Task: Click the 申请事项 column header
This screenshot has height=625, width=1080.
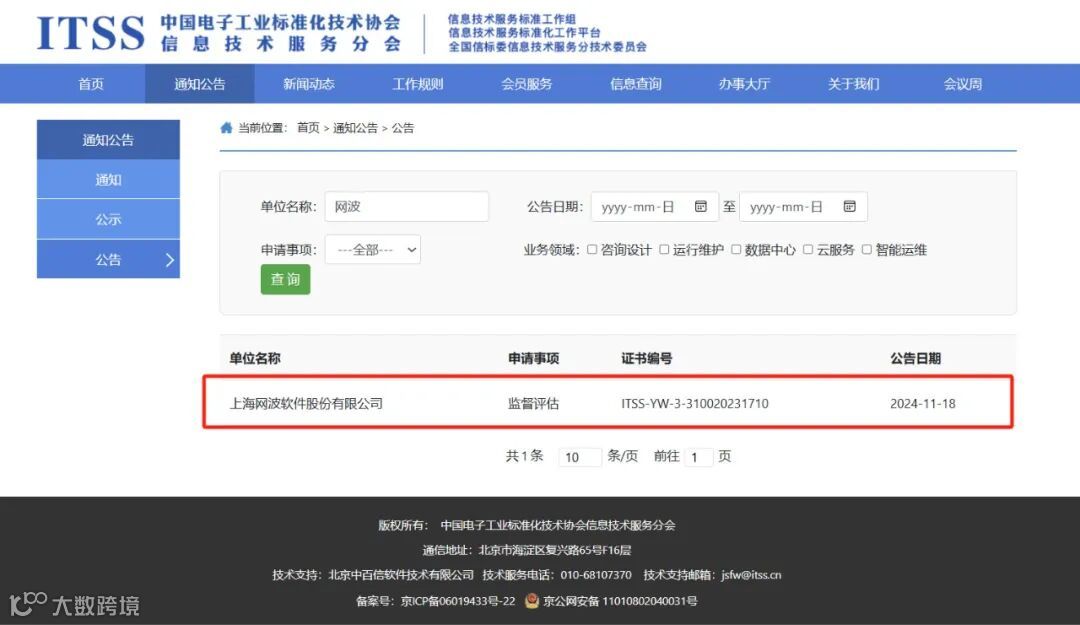Action: [x=533, y=358]
